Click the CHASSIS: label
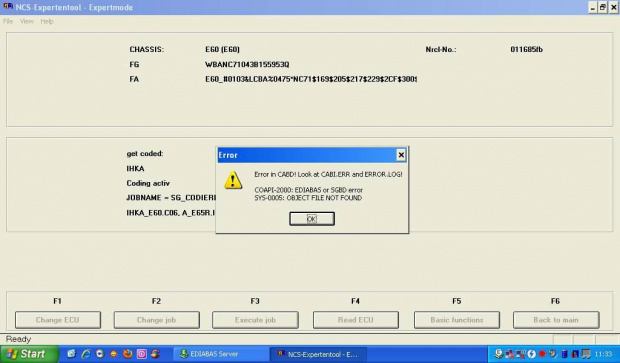Viewport: 620px width, 363px height. coord(146,49)
